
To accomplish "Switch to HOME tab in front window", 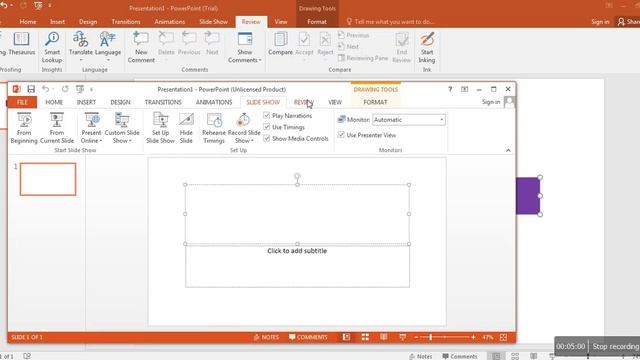I will click(54, 102).
